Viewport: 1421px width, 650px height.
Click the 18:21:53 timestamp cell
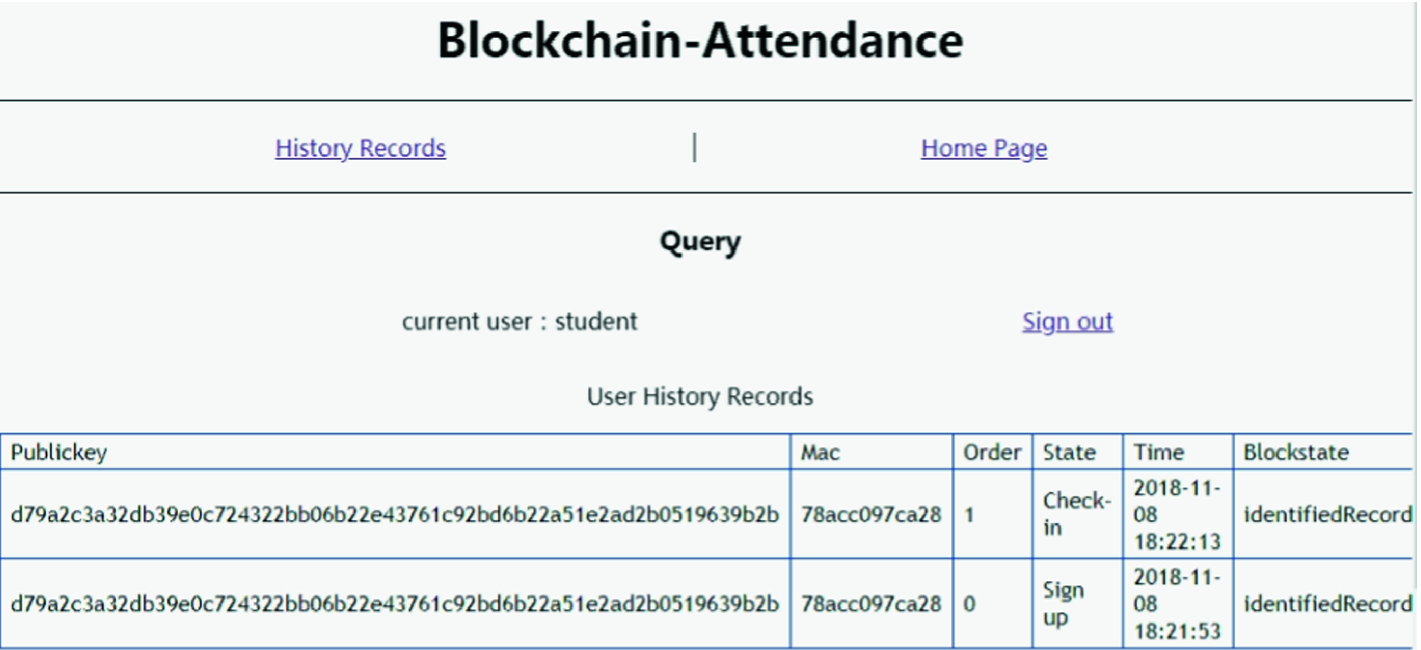1177,603
